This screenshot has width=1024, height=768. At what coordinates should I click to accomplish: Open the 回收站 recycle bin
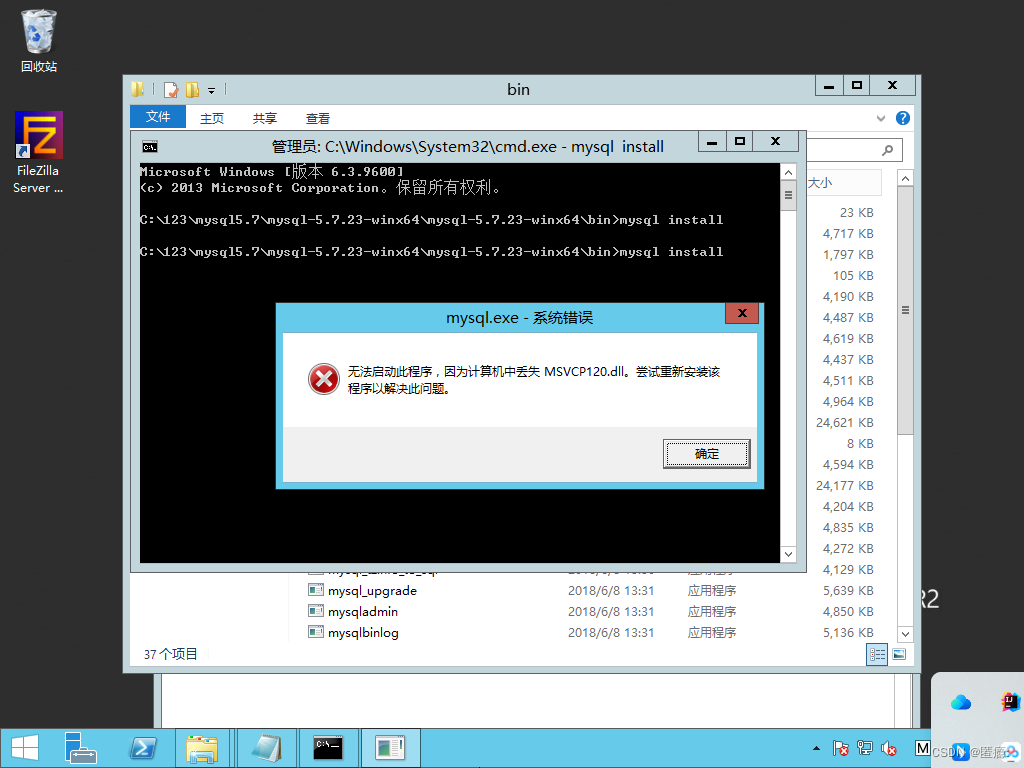point(37,30)
